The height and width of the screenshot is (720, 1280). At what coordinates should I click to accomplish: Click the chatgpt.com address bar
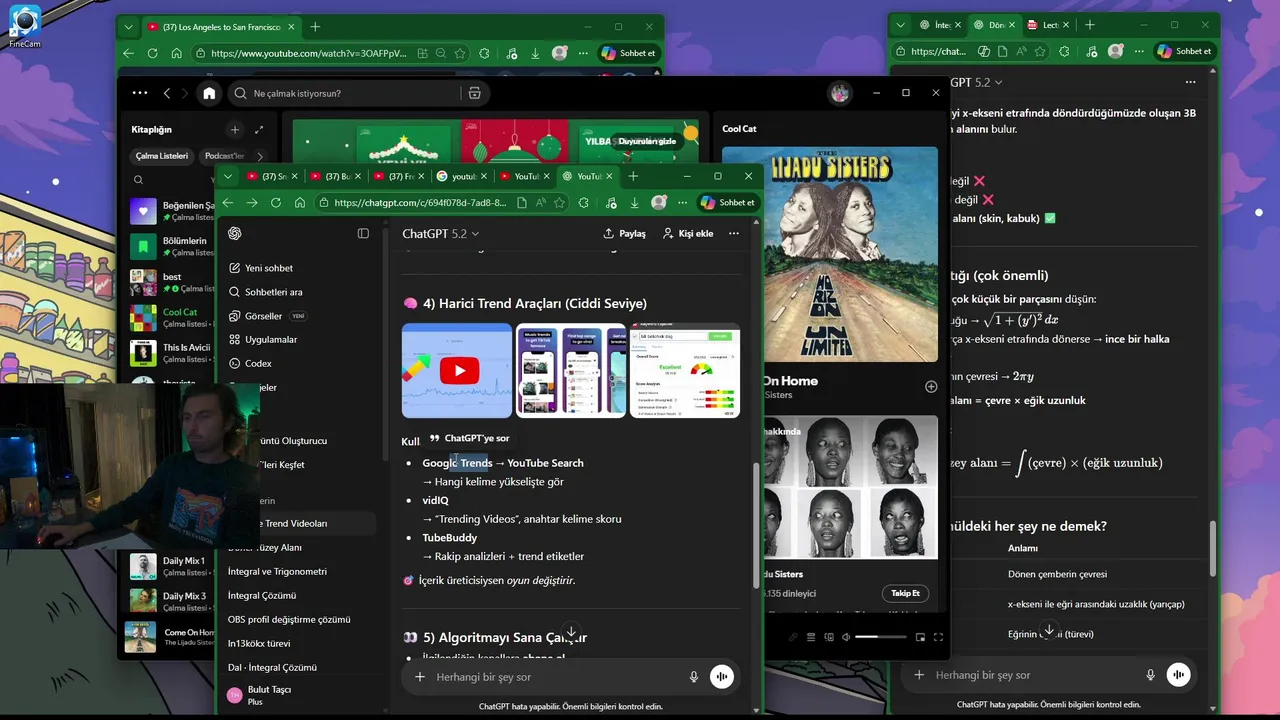[x=418, y=202]
